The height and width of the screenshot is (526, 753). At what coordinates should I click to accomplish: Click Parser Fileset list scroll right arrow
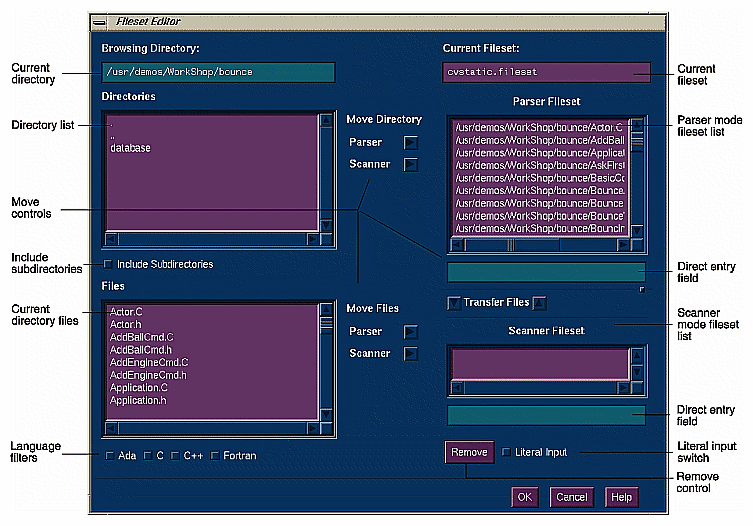click(623, 245)
